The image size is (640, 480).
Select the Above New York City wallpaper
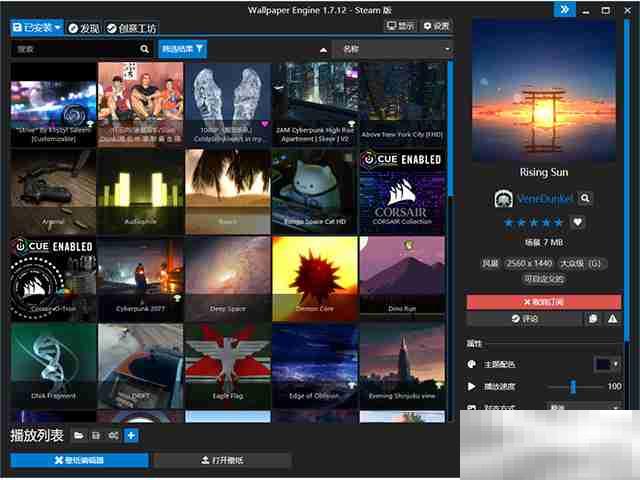tap(402, 104)
